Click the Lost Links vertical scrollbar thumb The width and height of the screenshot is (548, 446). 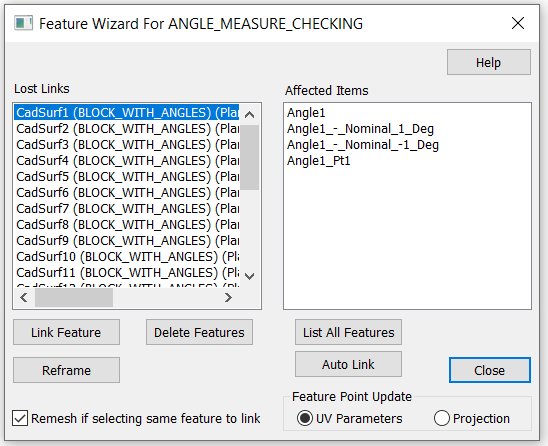250,157
